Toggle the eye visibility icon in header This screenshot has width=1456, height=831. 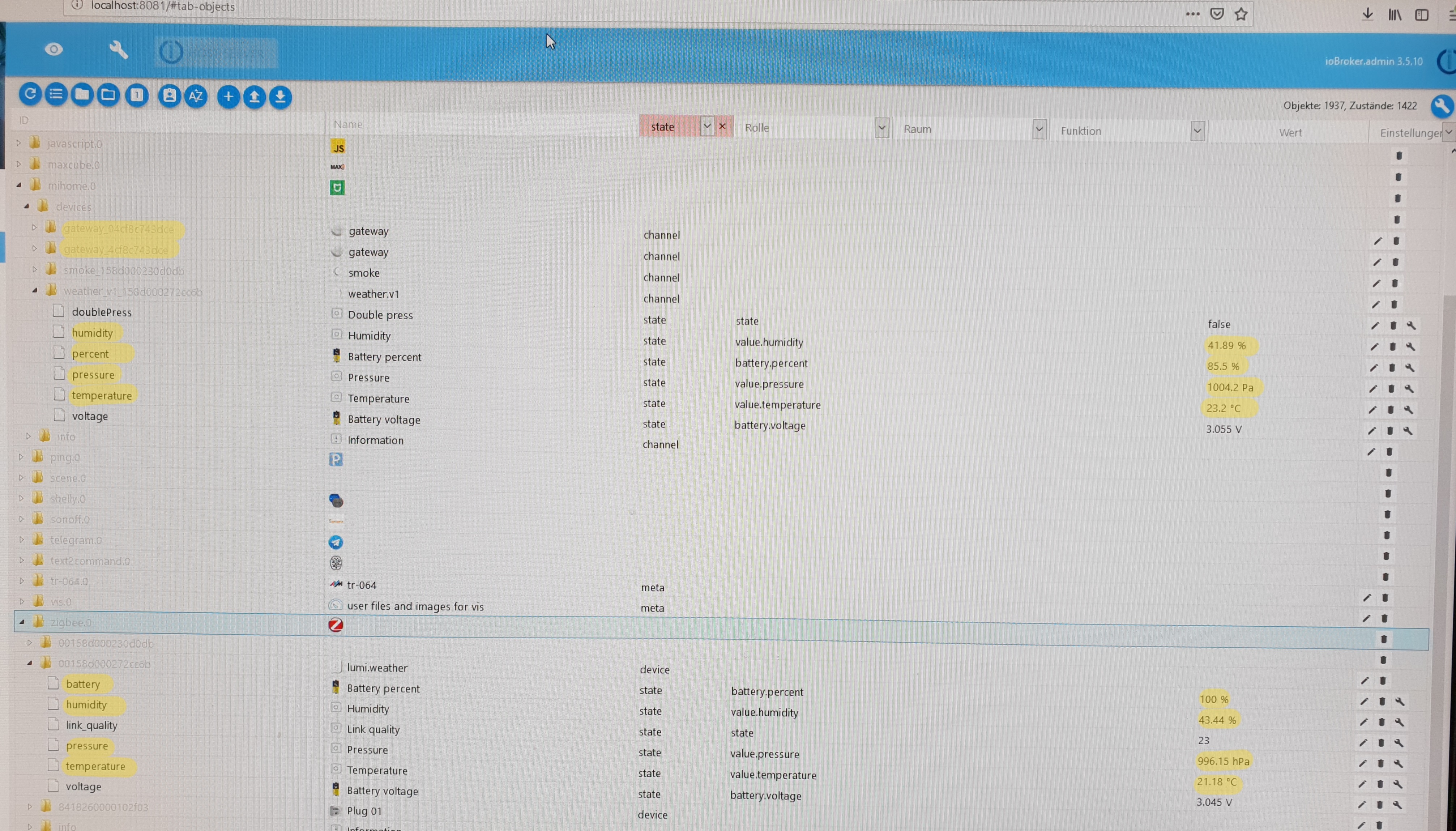click(x=54, y=50)
